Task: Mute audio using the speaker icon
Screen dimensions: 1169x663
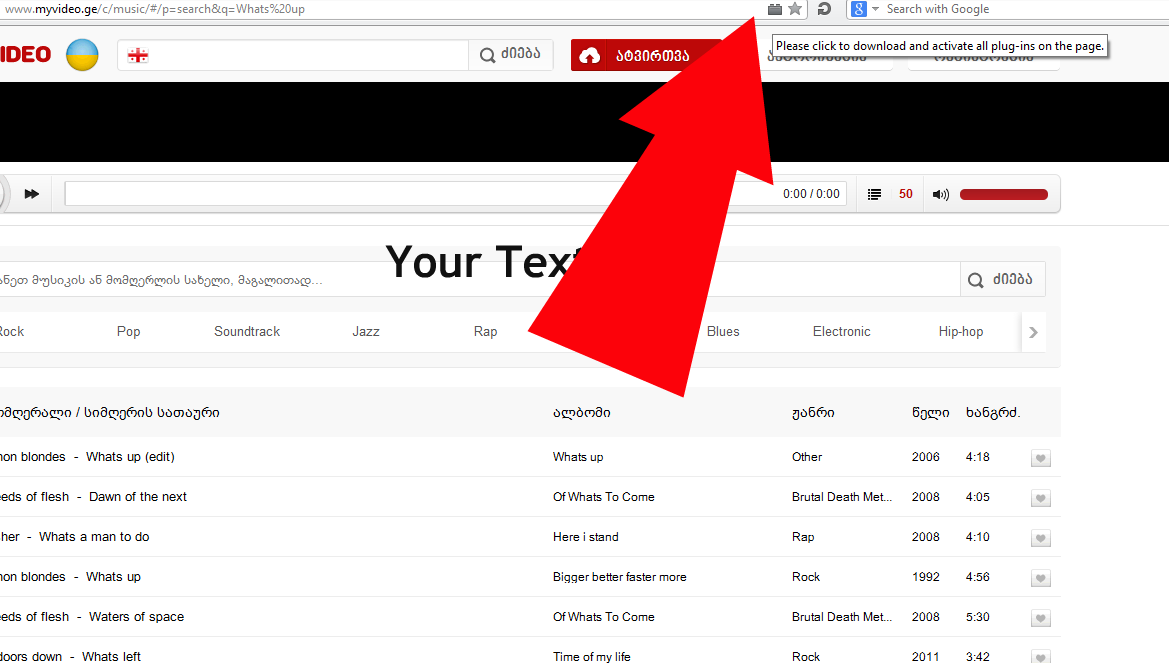Action: coord(941,195)
